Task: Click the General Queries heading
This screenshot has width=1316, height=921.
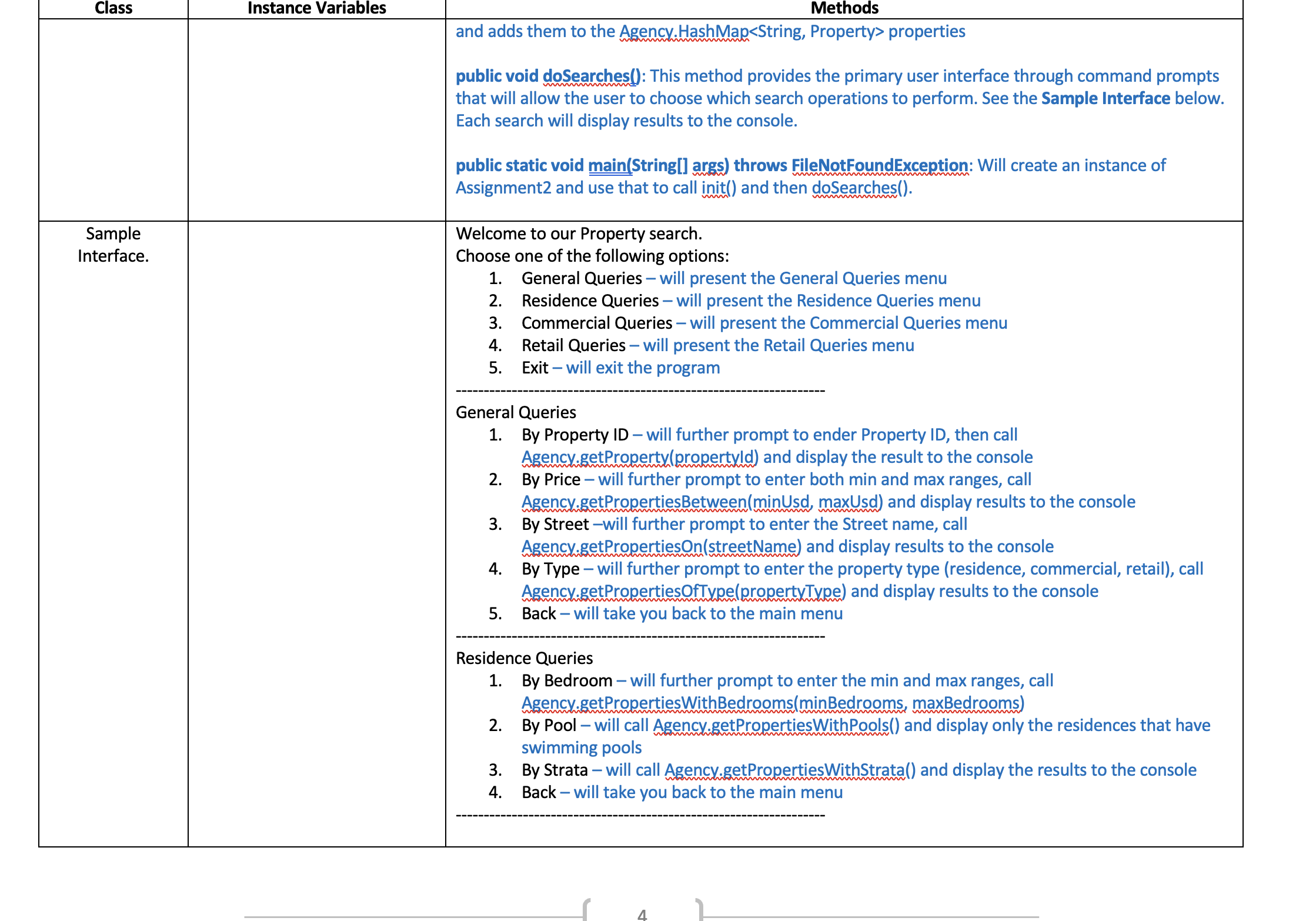Action: [516, 412]
